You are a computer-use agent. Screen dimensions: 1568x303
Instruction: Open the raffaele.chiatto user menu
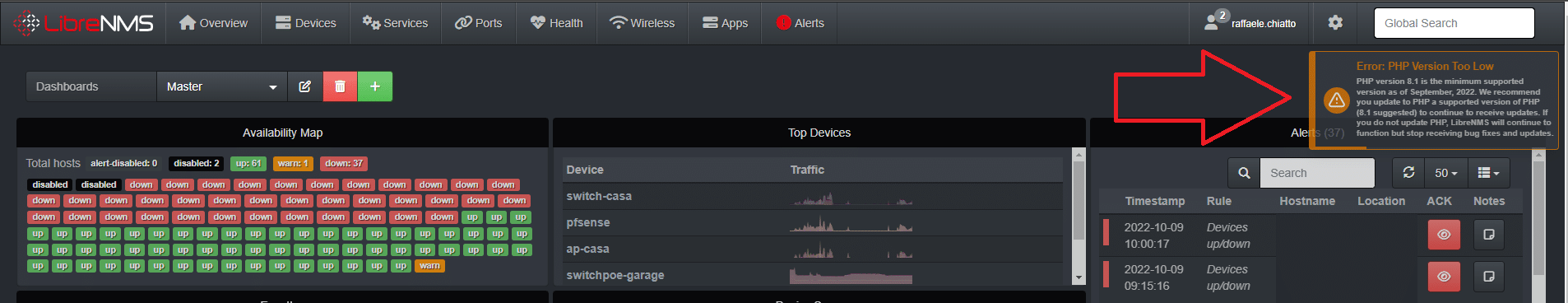click(1250, 23)
